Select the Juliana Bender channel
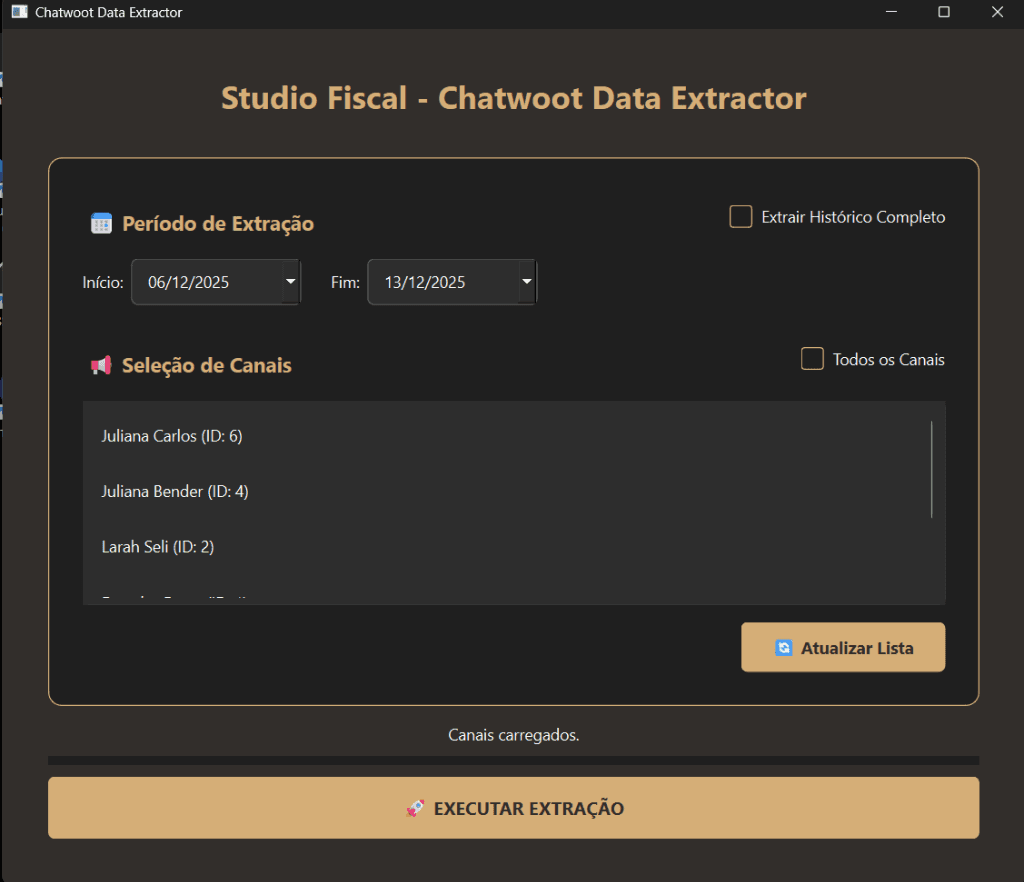The image size is (1024, 882). pos(174,491)
